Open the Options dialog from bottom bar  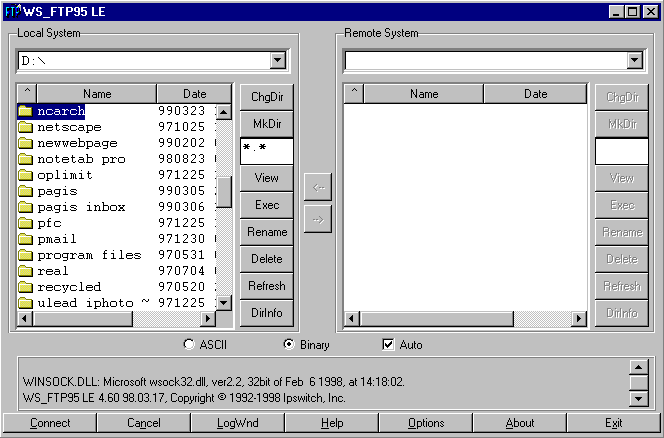pyautogui.click(x=426, y=423)
